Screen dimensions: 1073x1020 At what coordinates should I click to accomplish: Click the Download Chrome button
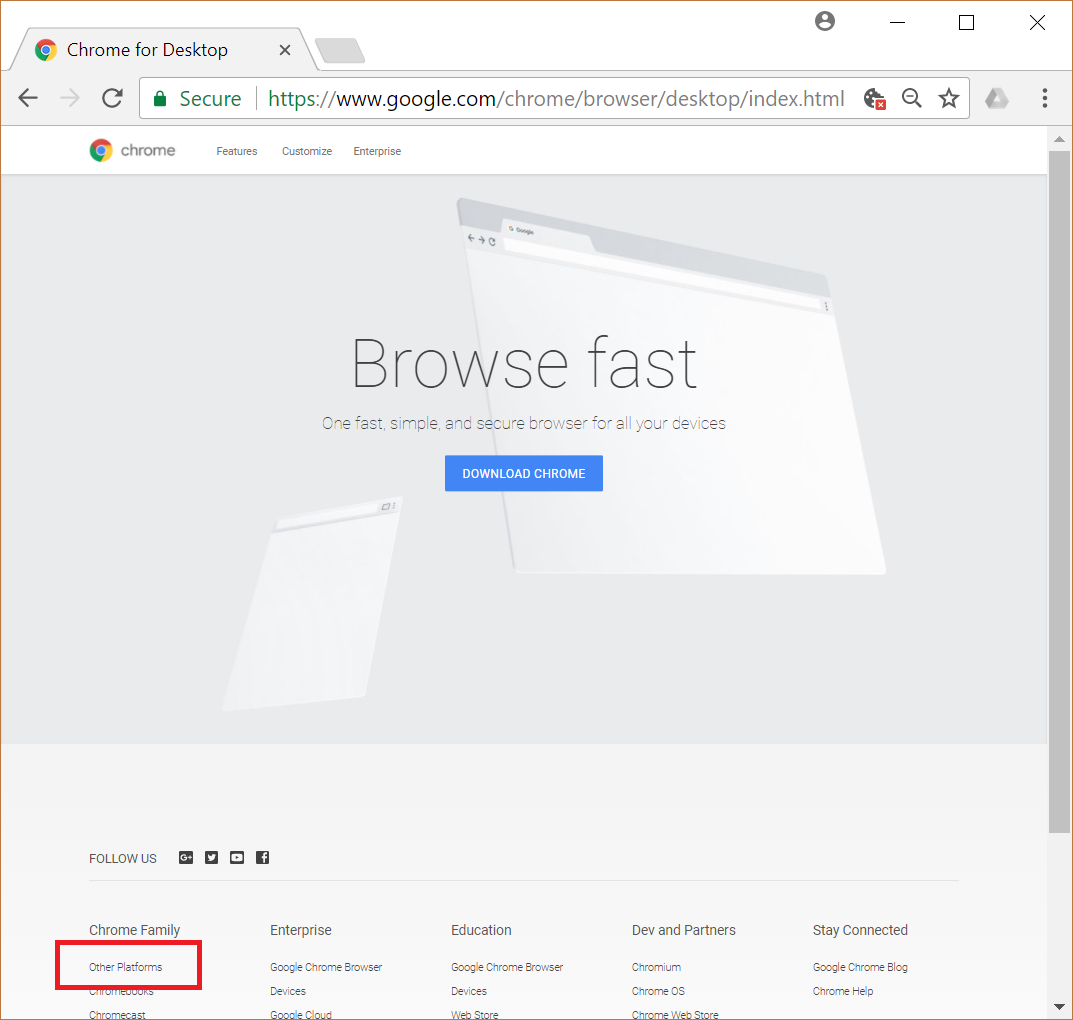pyautogui.click(x=523, y=473)
